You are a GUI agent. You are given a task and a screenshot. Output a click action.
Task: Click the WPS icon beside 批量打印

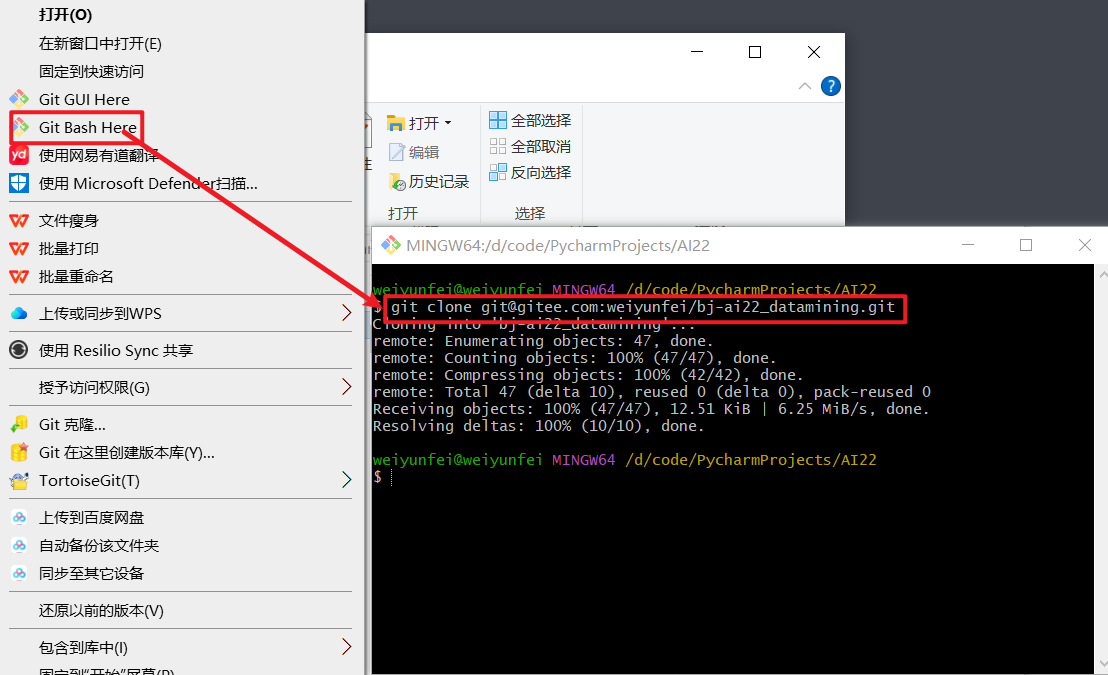[x=19, y=249]
